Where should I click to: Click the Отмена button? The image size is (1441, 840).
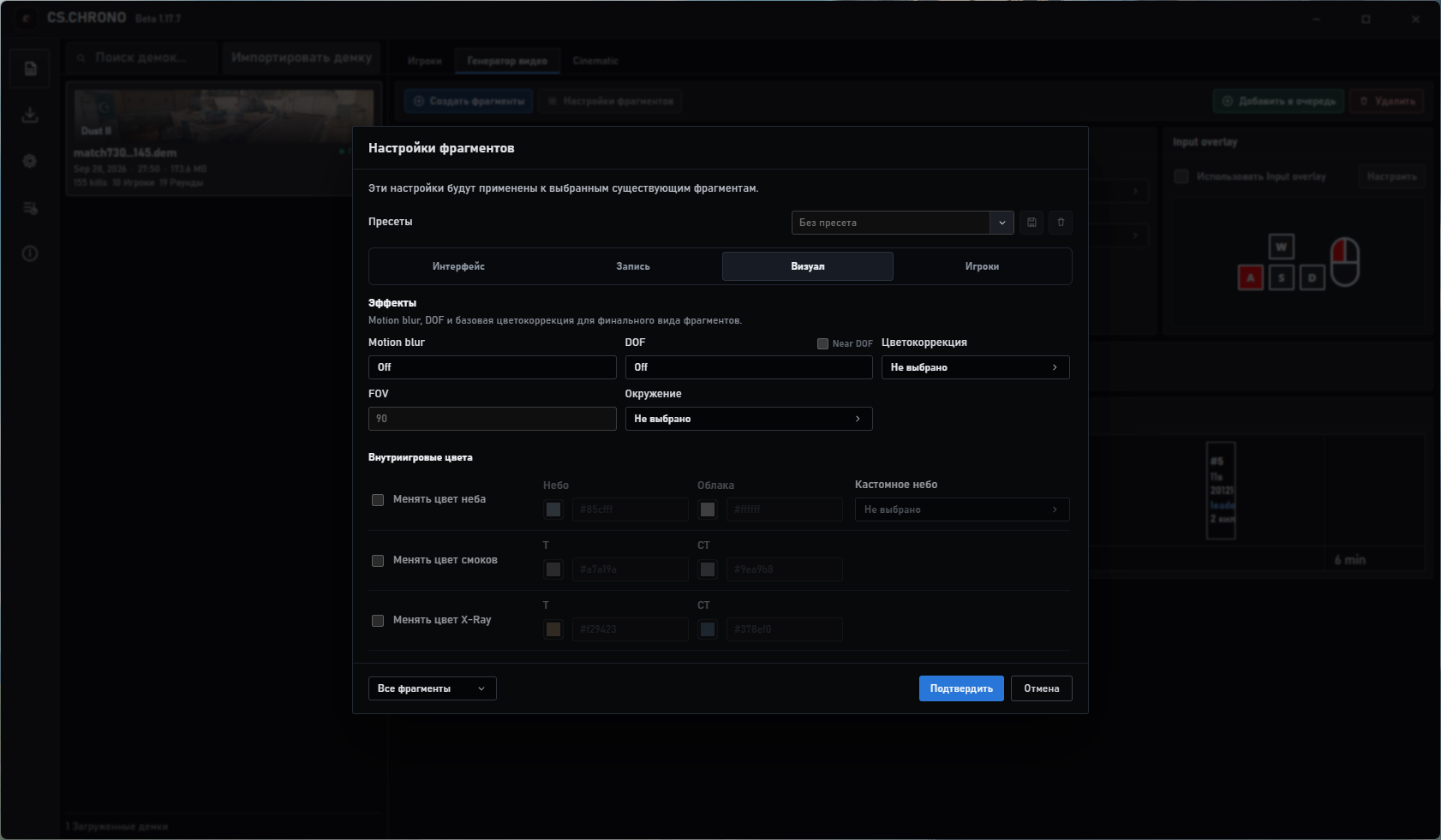(x=1042, y=688)
